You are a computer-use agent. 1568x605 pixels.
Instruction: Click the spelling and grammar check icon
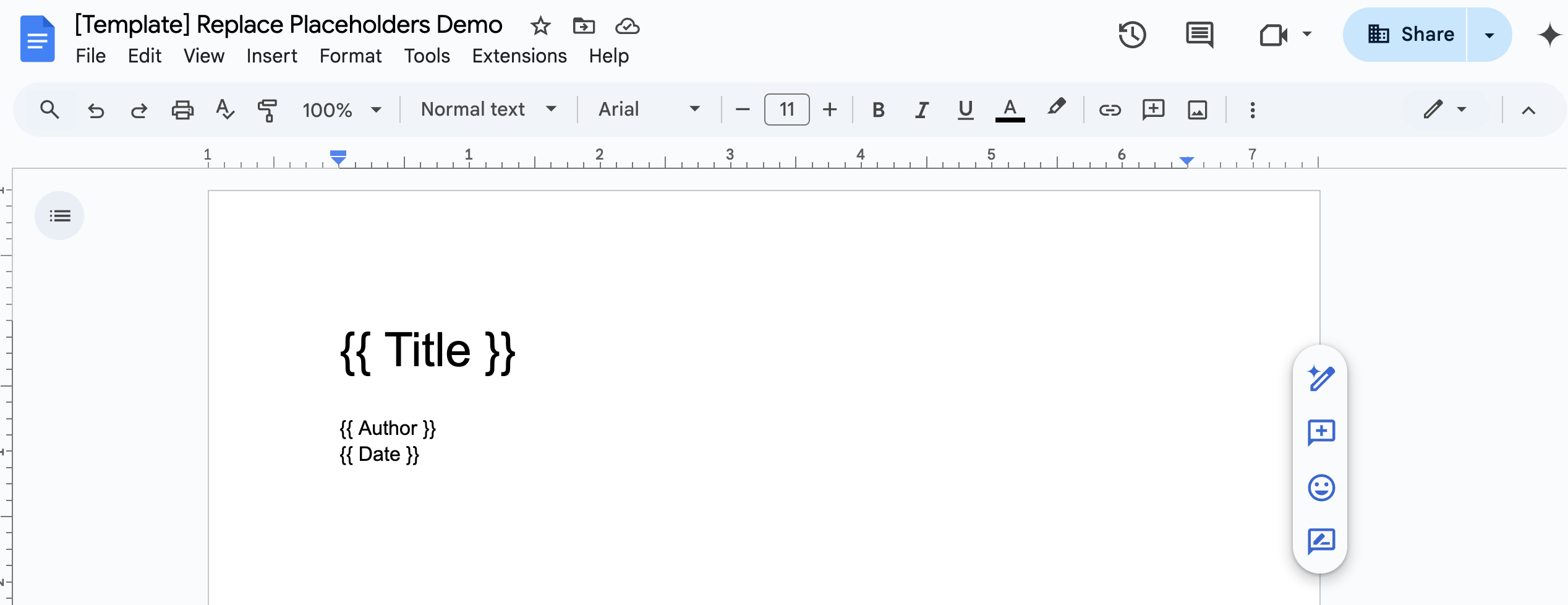click(x=224, y=110)
